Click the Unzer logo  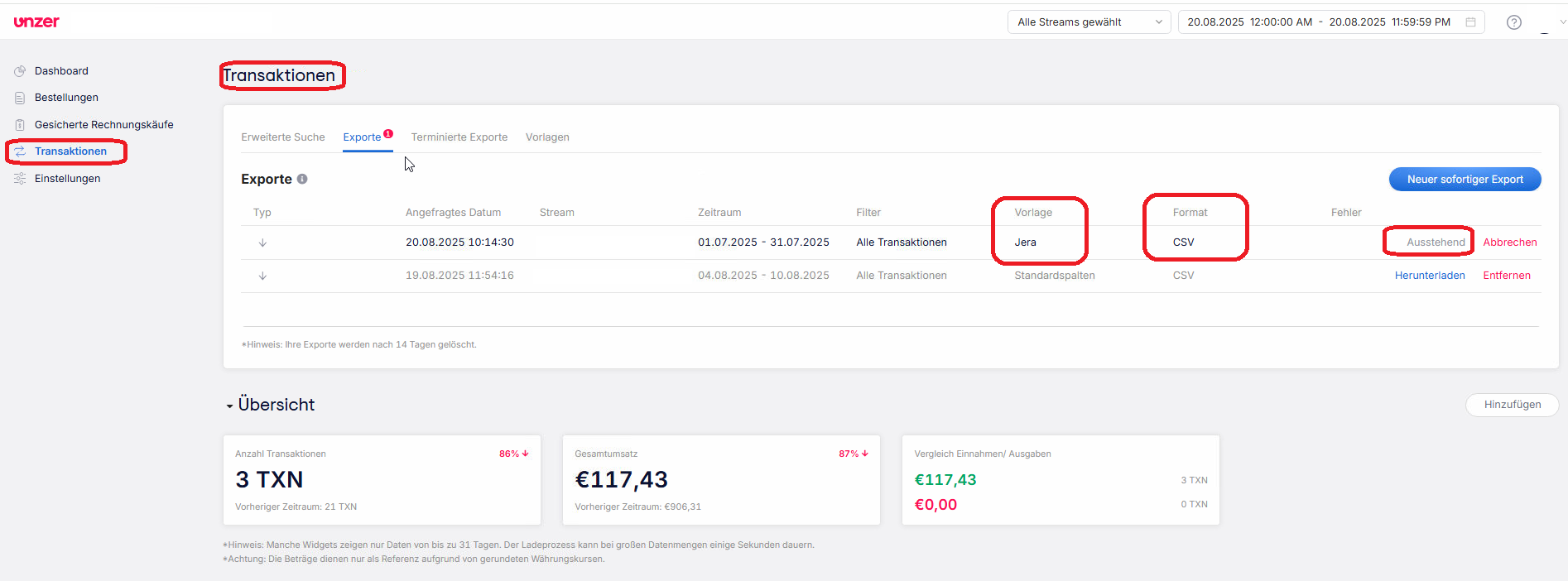point(36,22)
